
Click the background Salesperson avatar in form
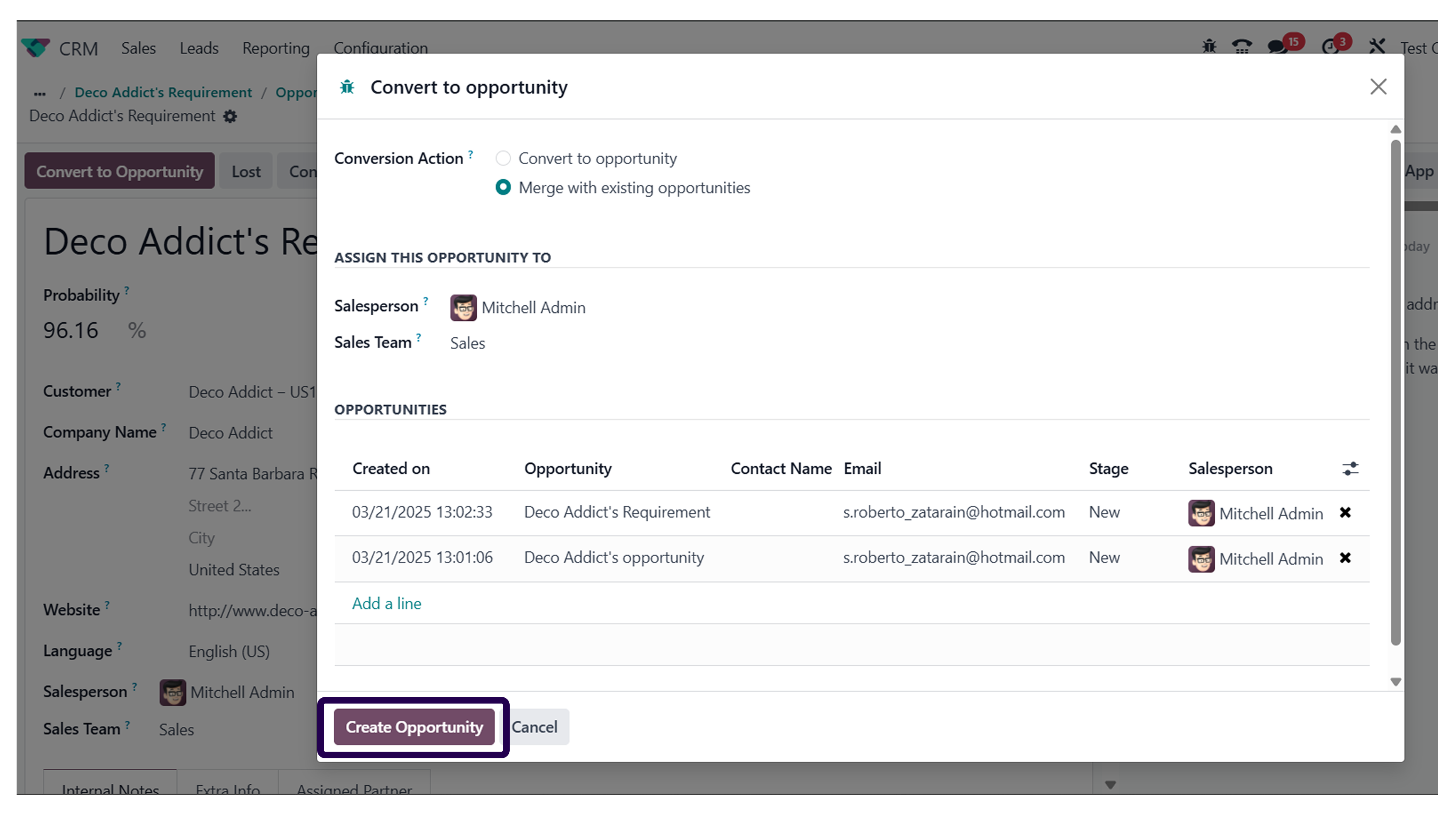172,693
